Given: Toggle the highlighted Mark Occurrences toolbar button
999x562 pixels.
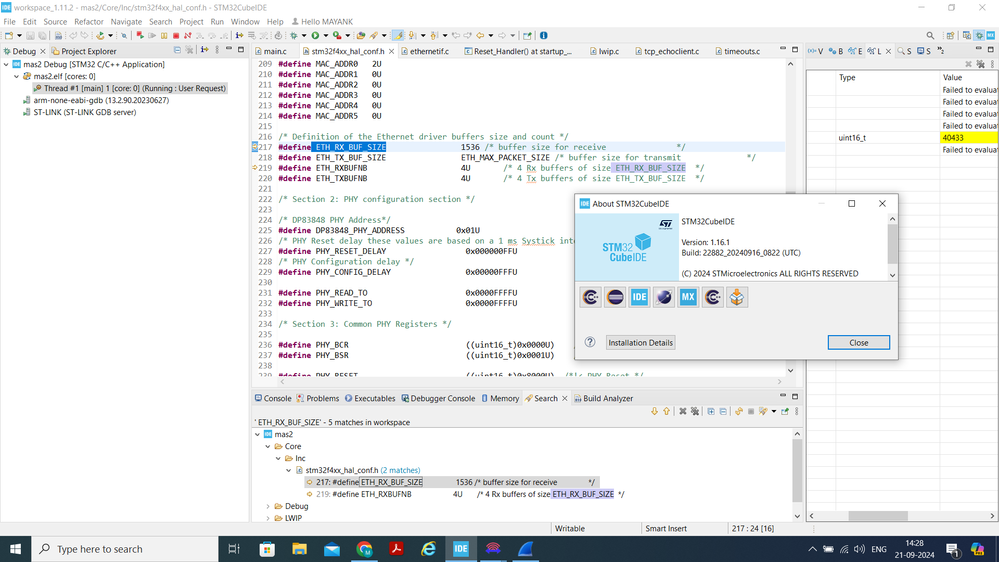Looking at the screenshot, I should coord(398,36).
